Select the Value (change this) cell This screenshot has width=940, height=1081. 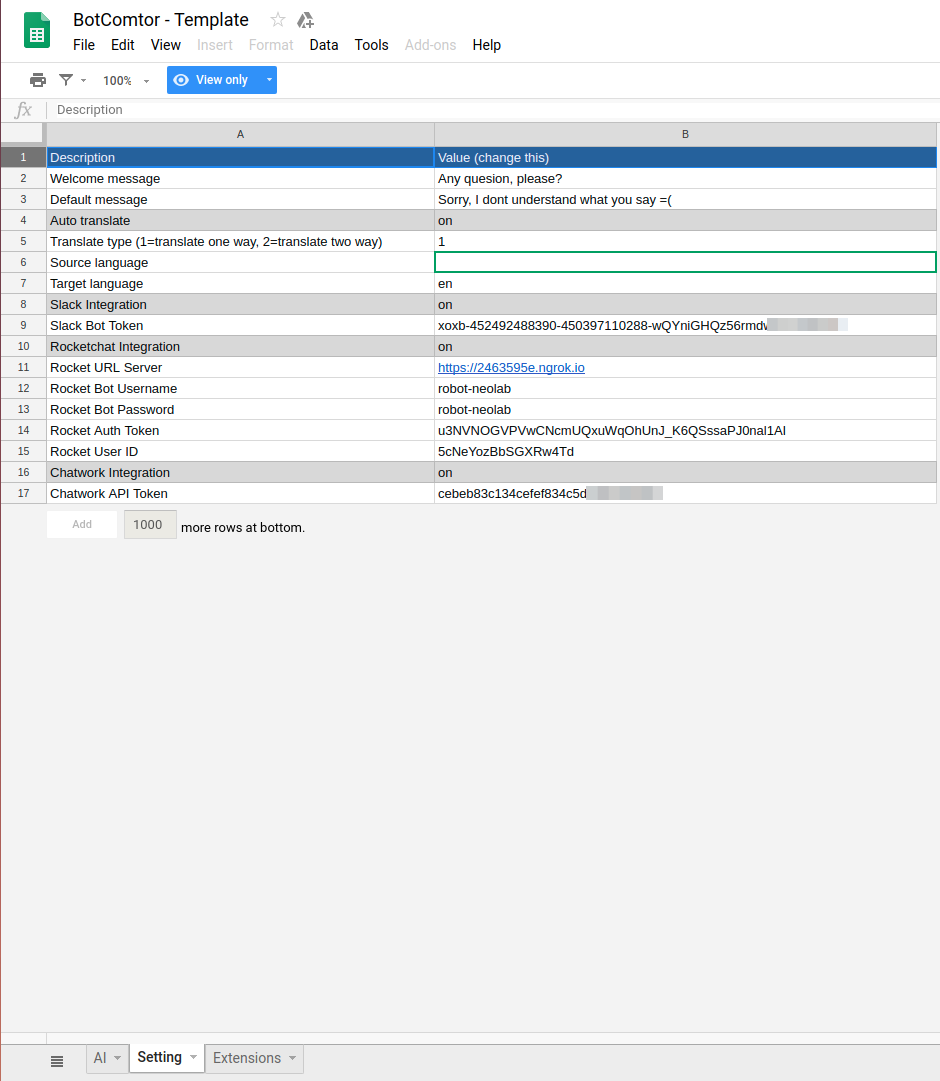pyautogui.click(x=686, y=157)
